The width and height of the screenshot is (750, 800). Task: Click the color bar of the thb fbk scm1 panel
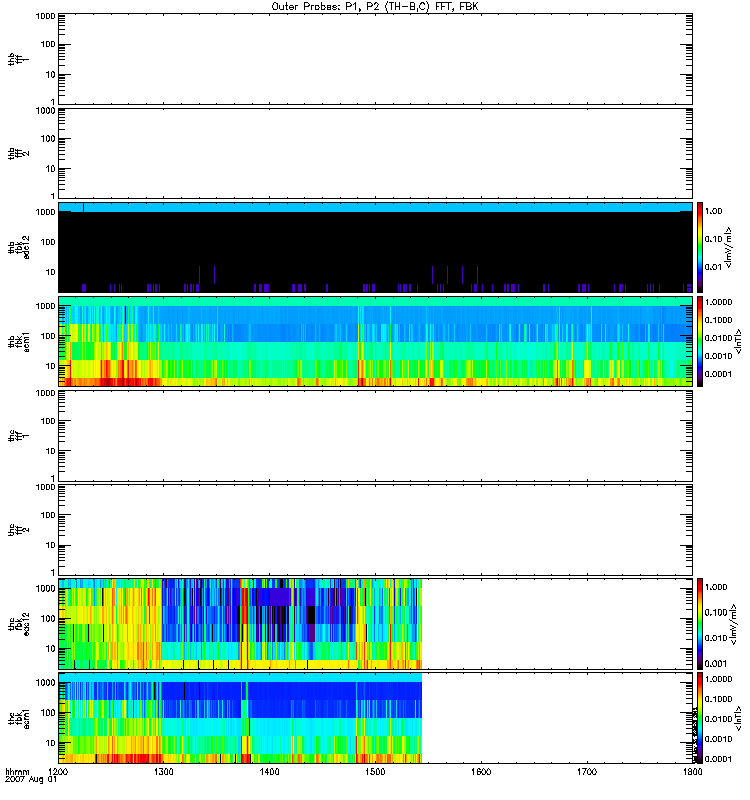(x=700, y=341)
